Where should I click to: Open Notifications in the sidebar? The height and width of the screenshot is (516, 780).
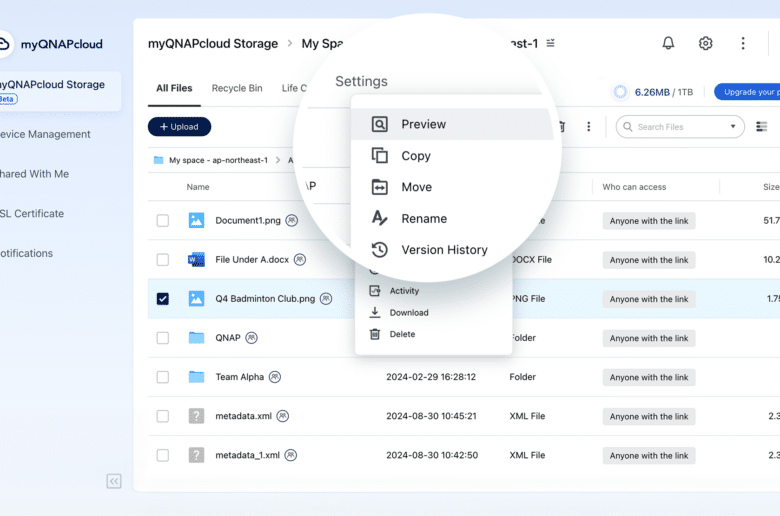(26, 253)
